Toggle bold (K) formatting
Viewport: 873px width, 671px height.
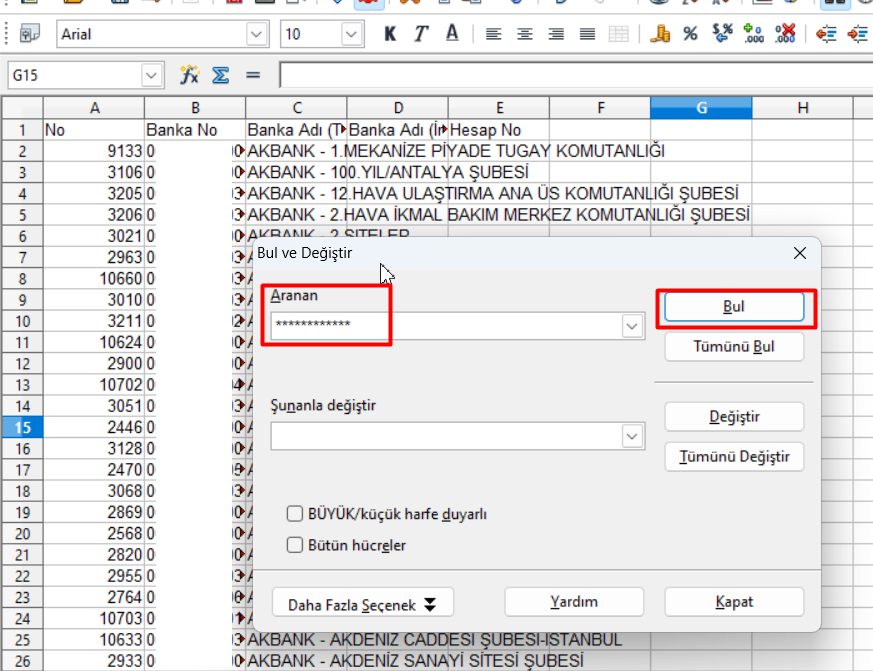(390, 35)
